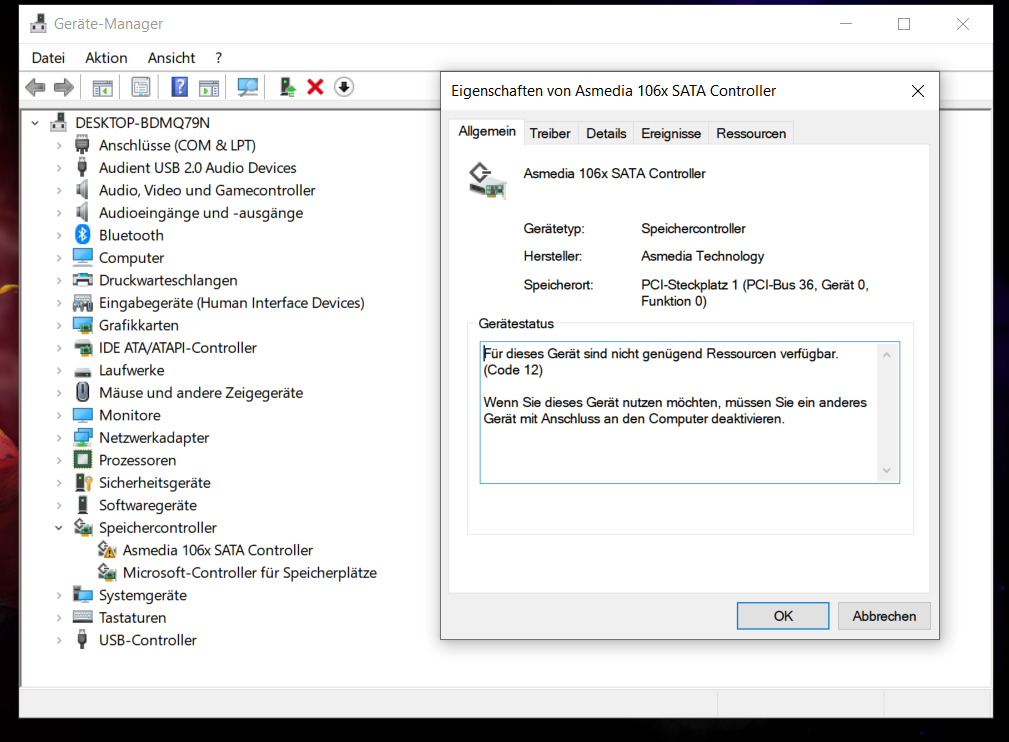Minimize the Geräte-Manager window
Screen dimensions: 1009x742
coord(846,24)
